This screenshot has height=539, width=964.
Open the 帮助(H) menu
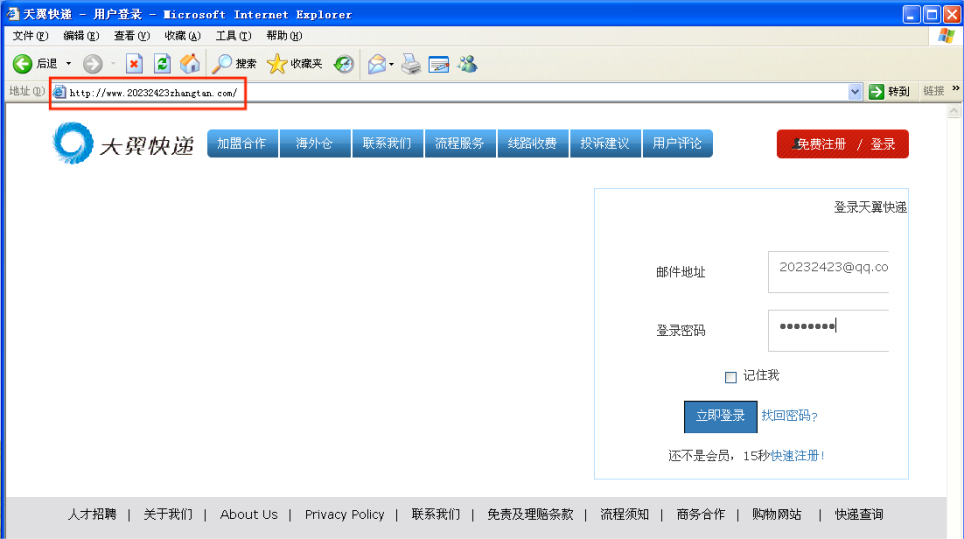pyautogui.click(x=284, y=36)
